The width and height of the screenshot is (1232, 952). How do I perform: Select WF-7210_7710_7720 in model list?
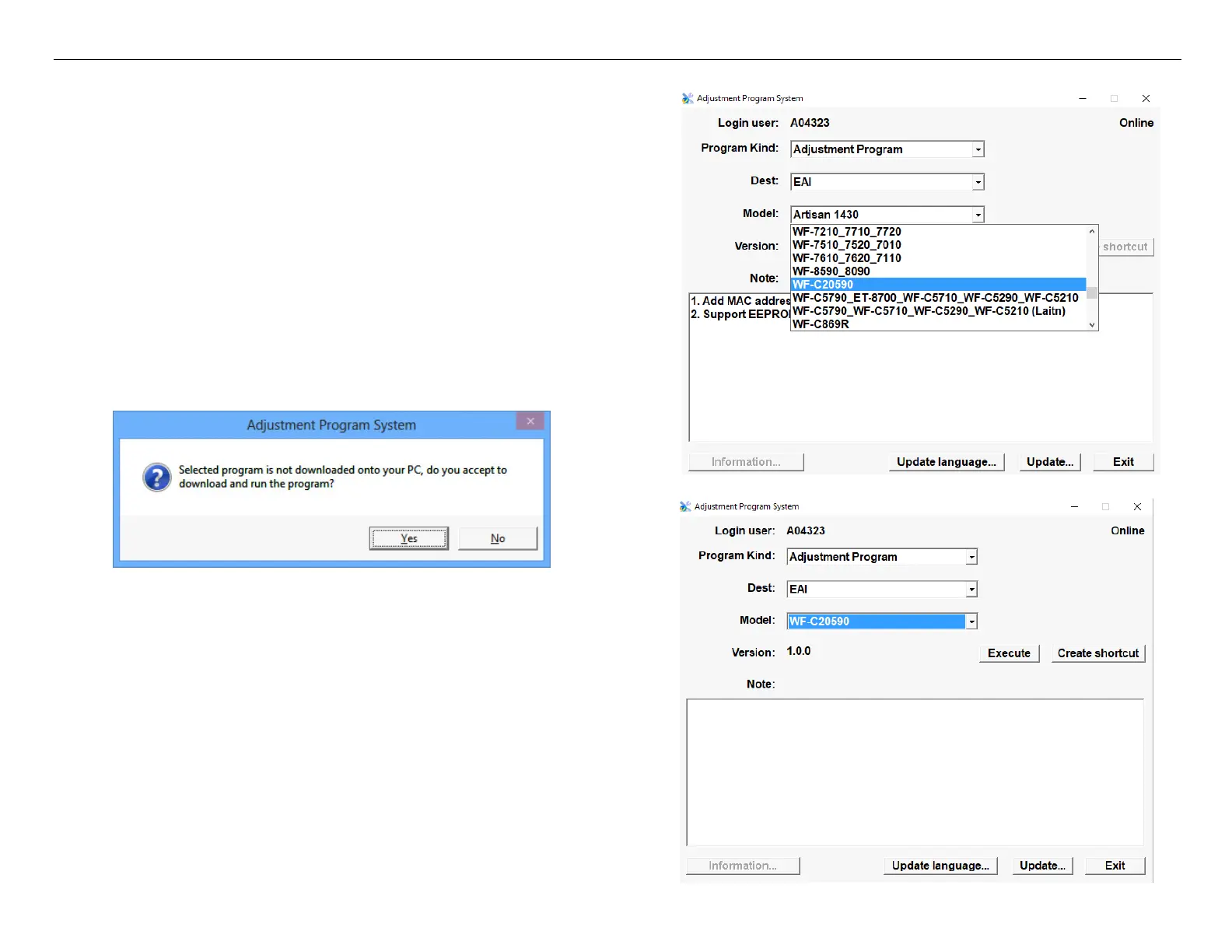(x=938, y=232)
